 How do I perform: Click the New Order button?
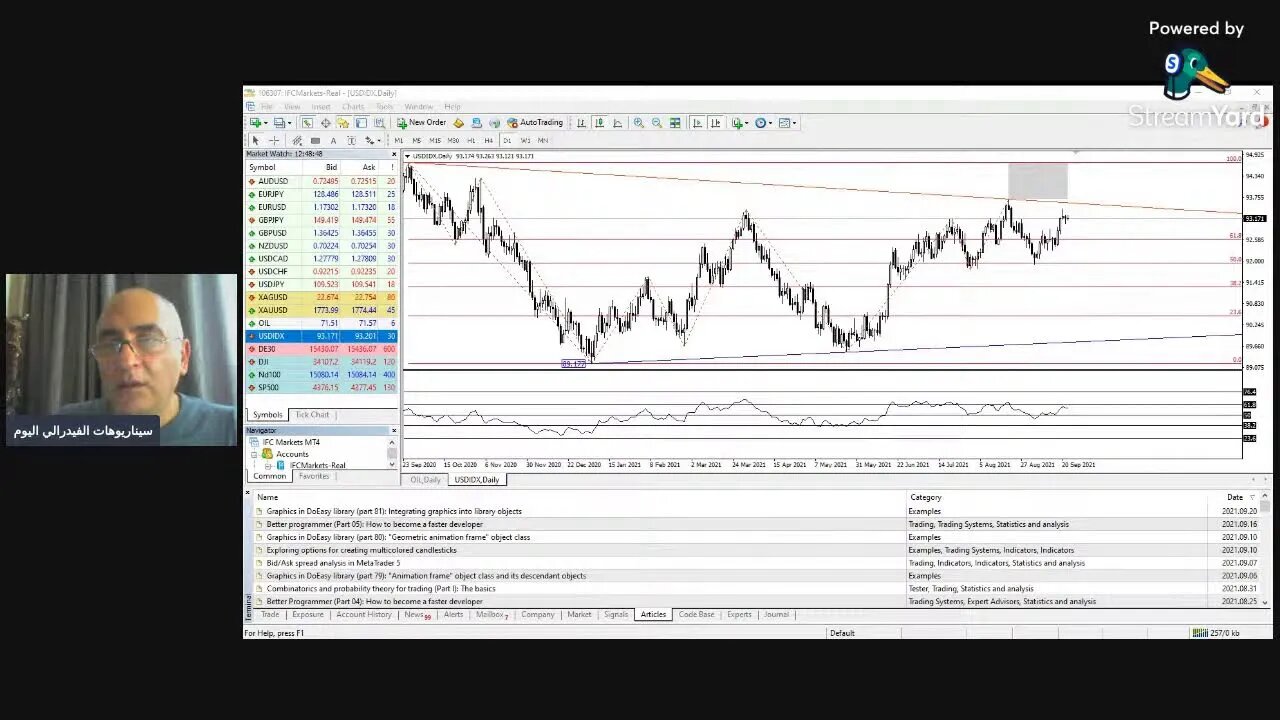pyautogui.click(x=421, y=123)
